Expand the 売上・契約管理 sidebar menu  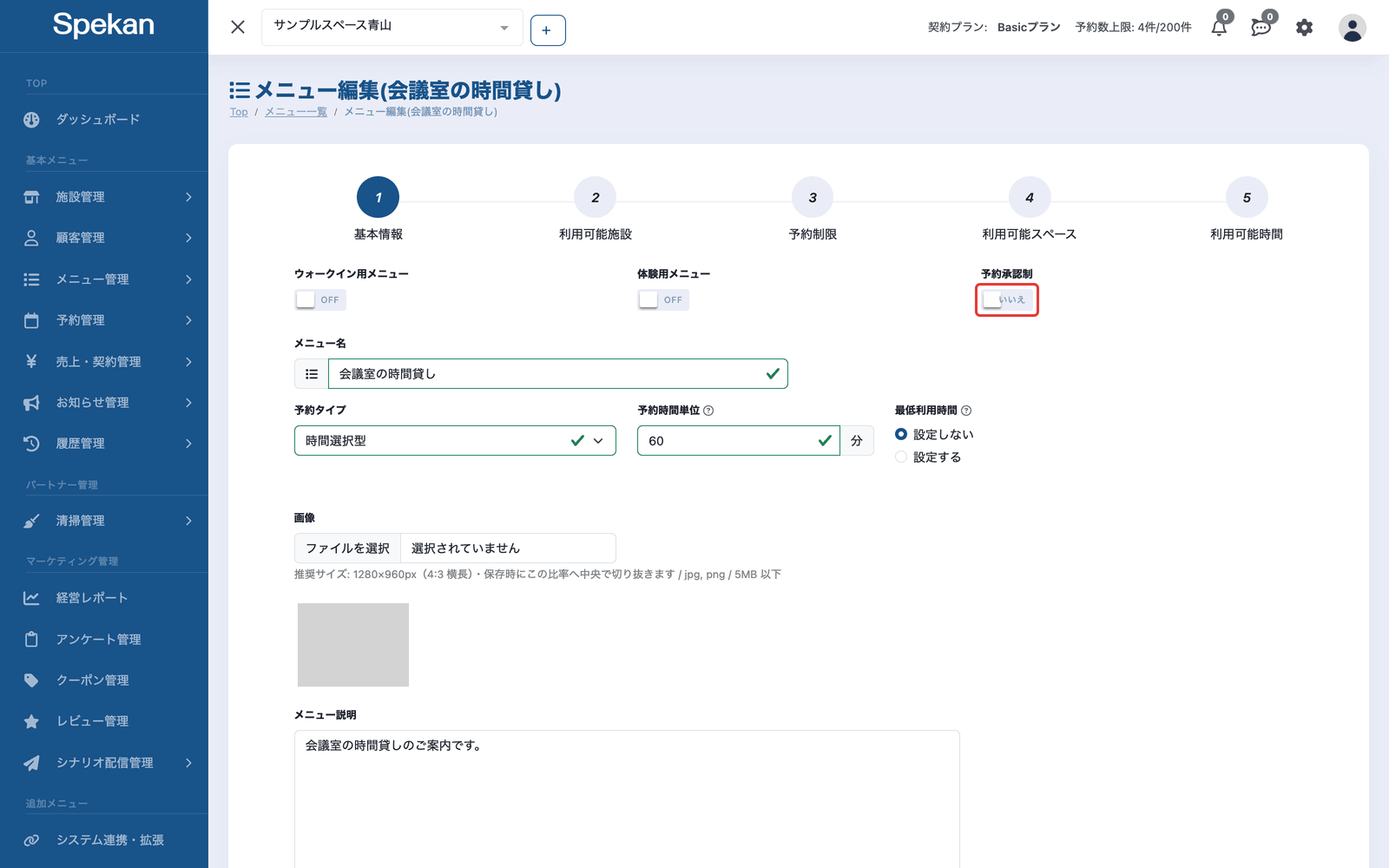click(x=104, y=362)
